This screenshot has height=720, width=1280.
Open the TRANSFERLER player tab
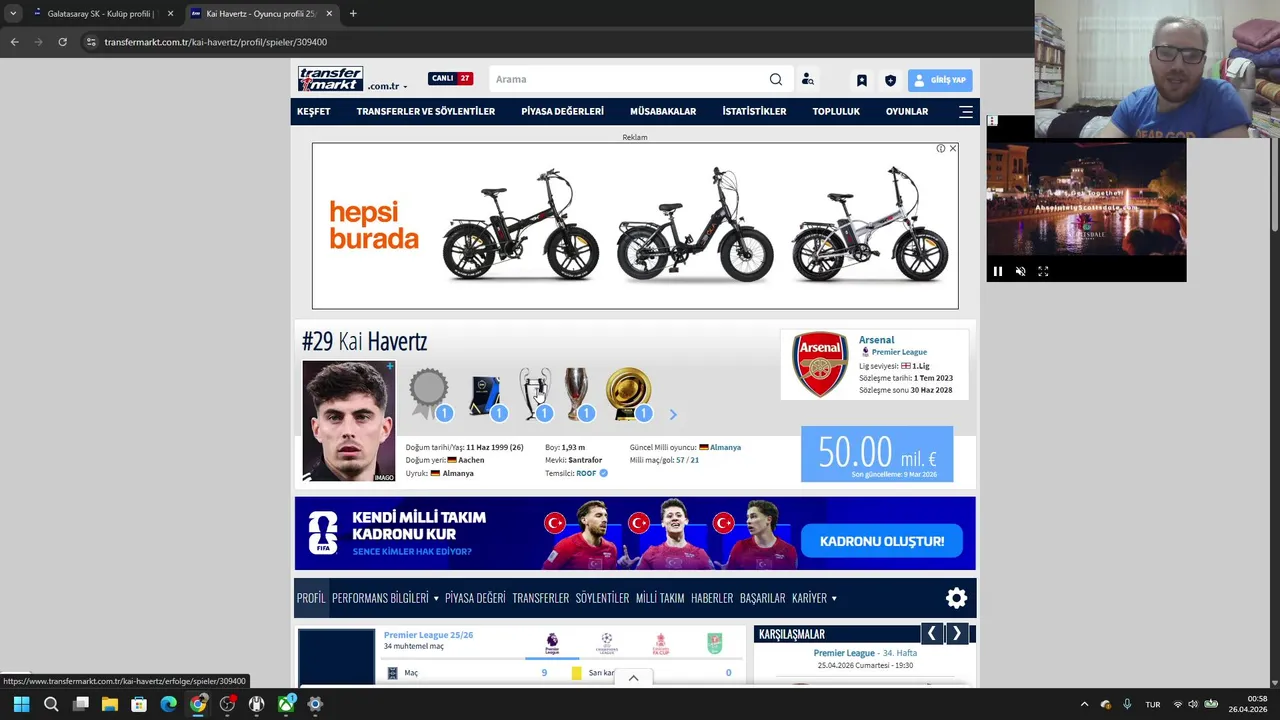pos(540,598)
